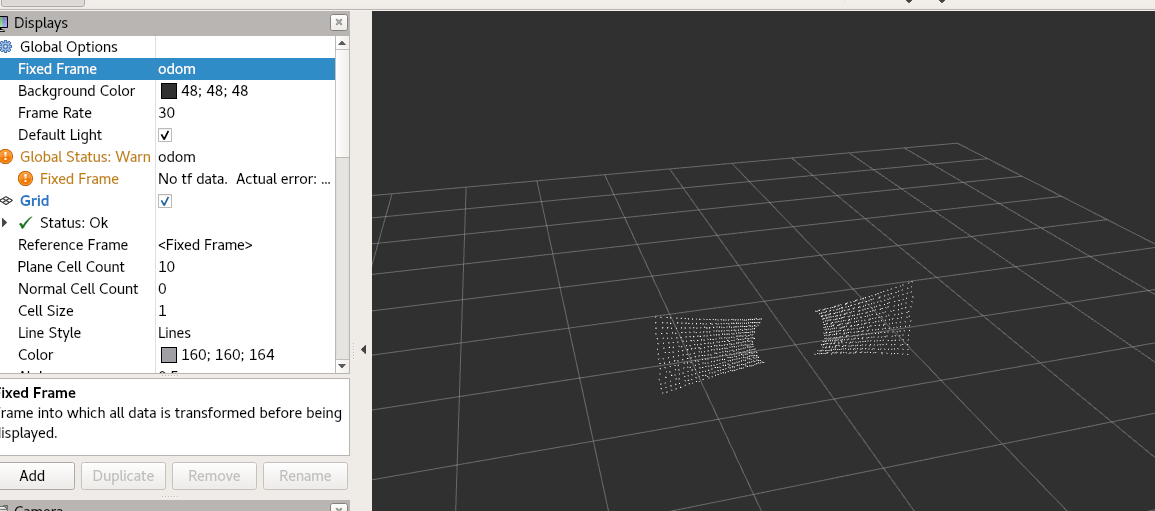Screen dimensions: 1155x511
Task: Select the orange Fixed Frame status row
Action: click(x=167, y=179)
